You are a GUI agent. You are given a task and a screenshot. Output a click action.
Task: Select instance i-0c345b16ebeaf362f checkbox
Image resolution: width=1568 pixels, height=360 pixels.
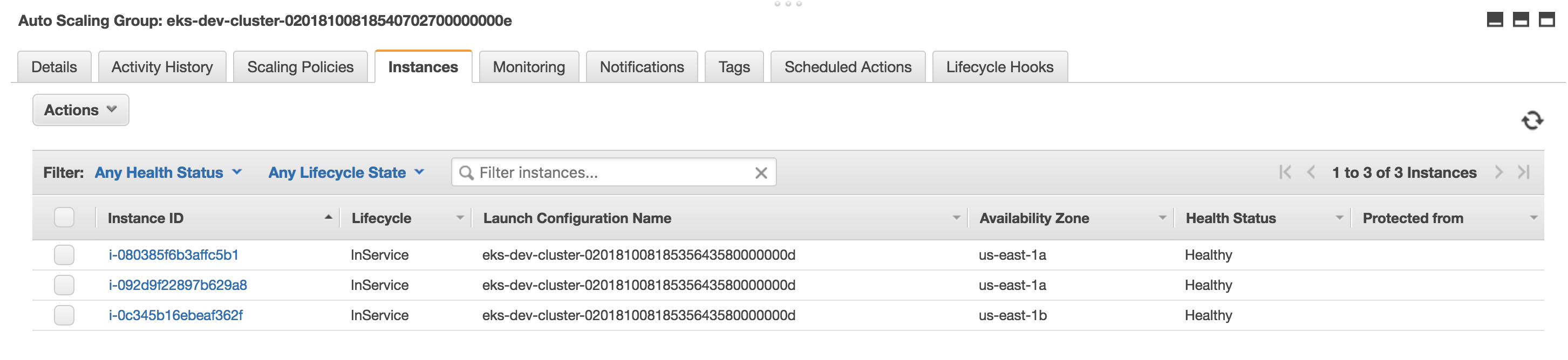[x=64, y=316]
